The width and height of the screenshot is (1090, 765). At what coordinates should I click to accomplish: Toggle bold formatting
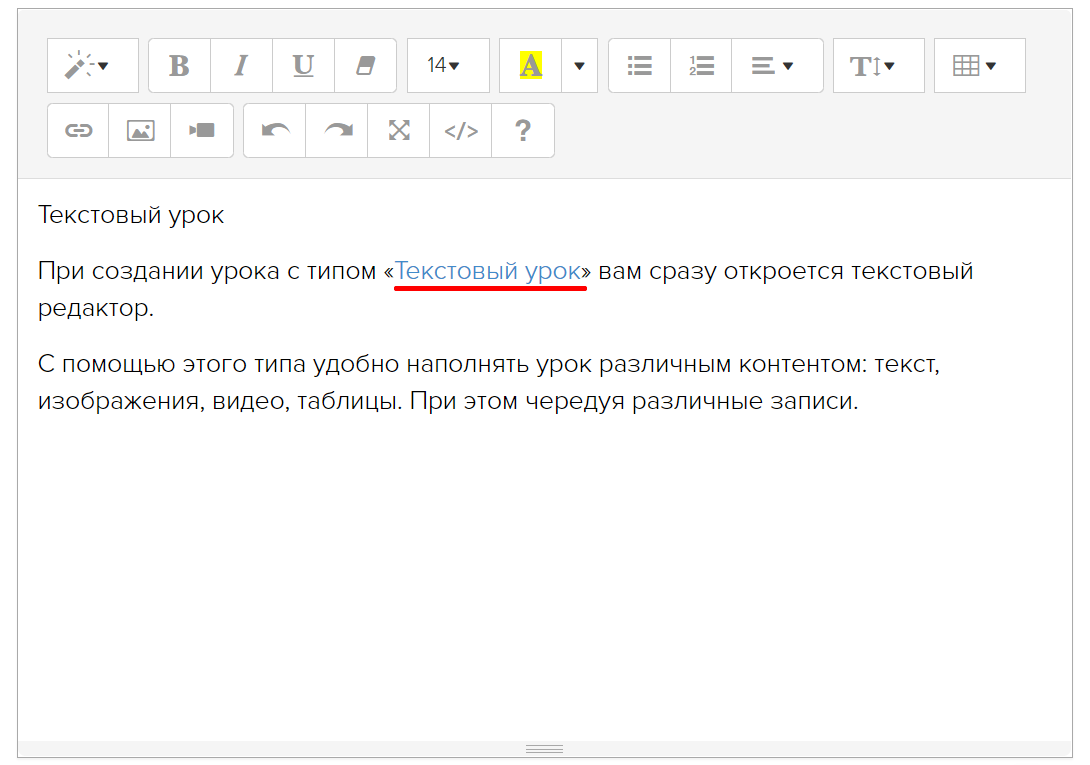179,66
